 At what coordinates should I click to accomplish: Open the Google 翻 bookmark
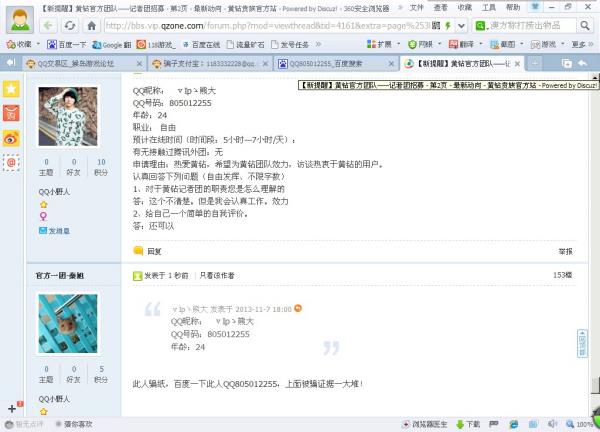[x=112, y=45]
